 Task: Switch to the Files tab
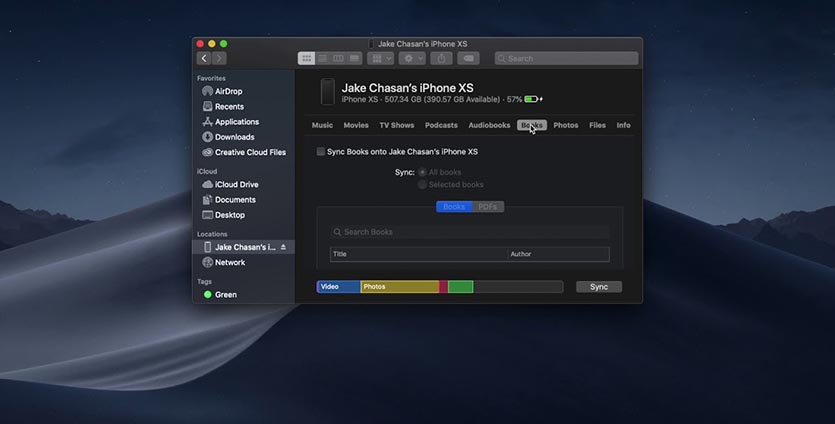click(597, 125)
